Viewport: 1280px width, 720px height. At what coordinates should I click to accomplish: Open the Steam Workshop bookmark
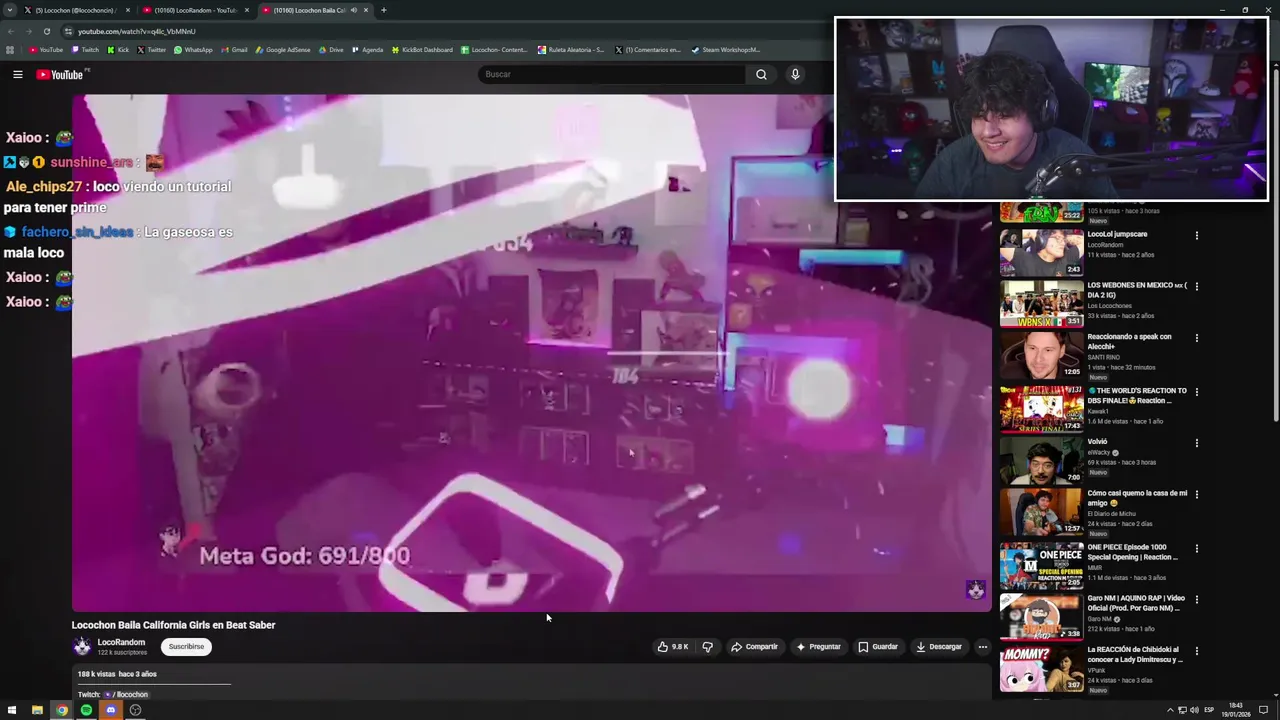(726, 49)
